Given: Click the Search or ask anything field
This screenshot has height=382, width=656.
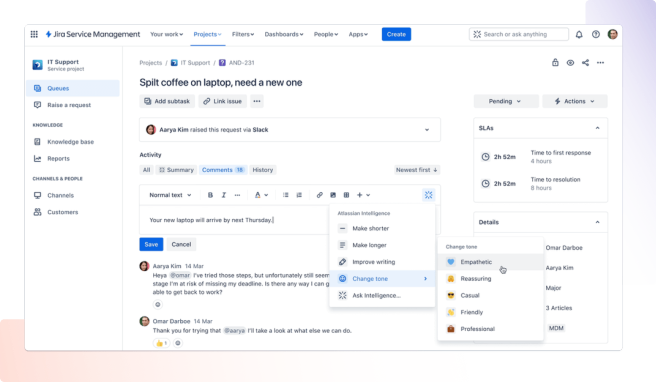Looking at the screenshot, I should point(519,34).
